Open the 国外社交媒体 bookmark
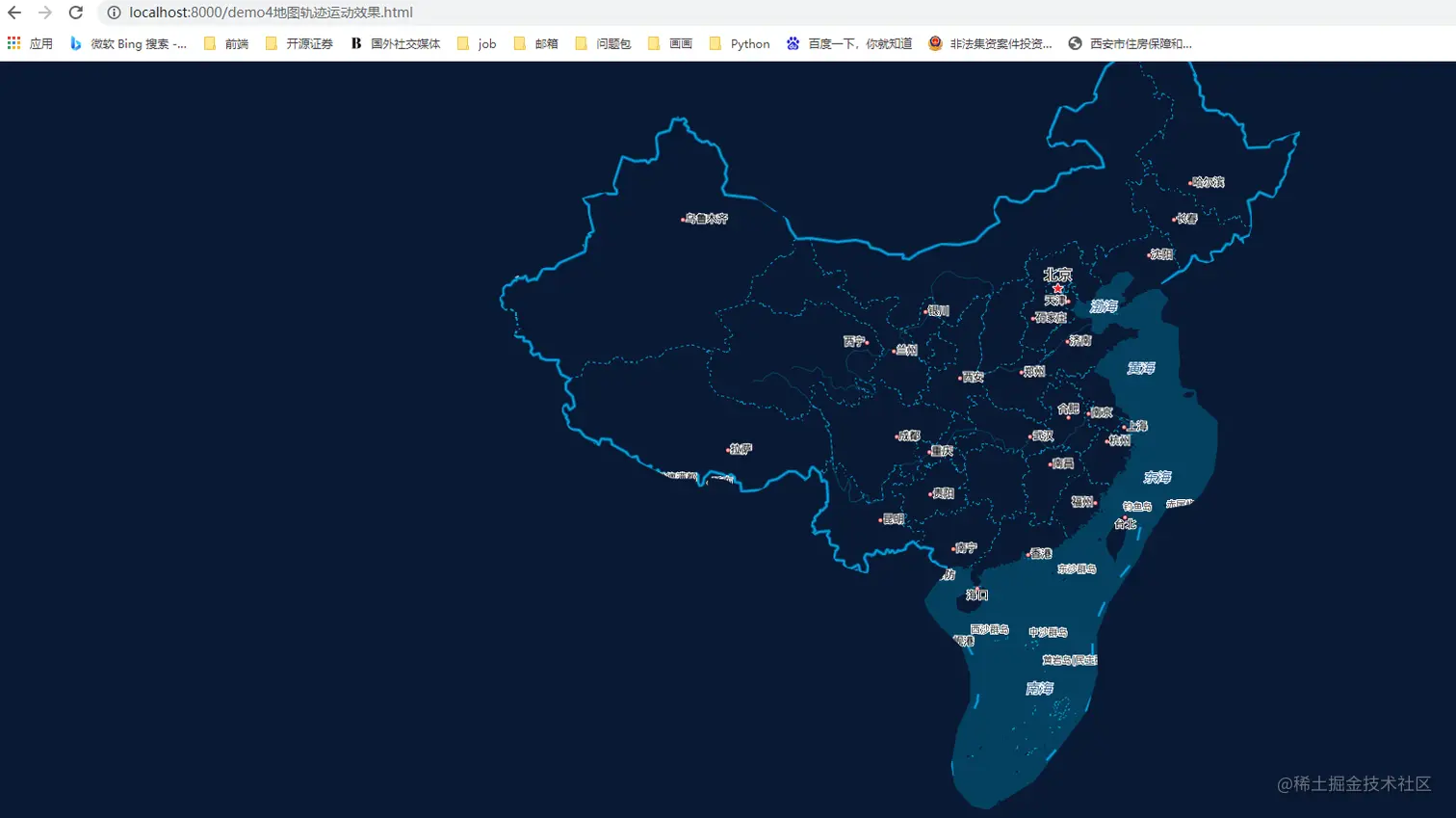 click(x=396, y=43)
